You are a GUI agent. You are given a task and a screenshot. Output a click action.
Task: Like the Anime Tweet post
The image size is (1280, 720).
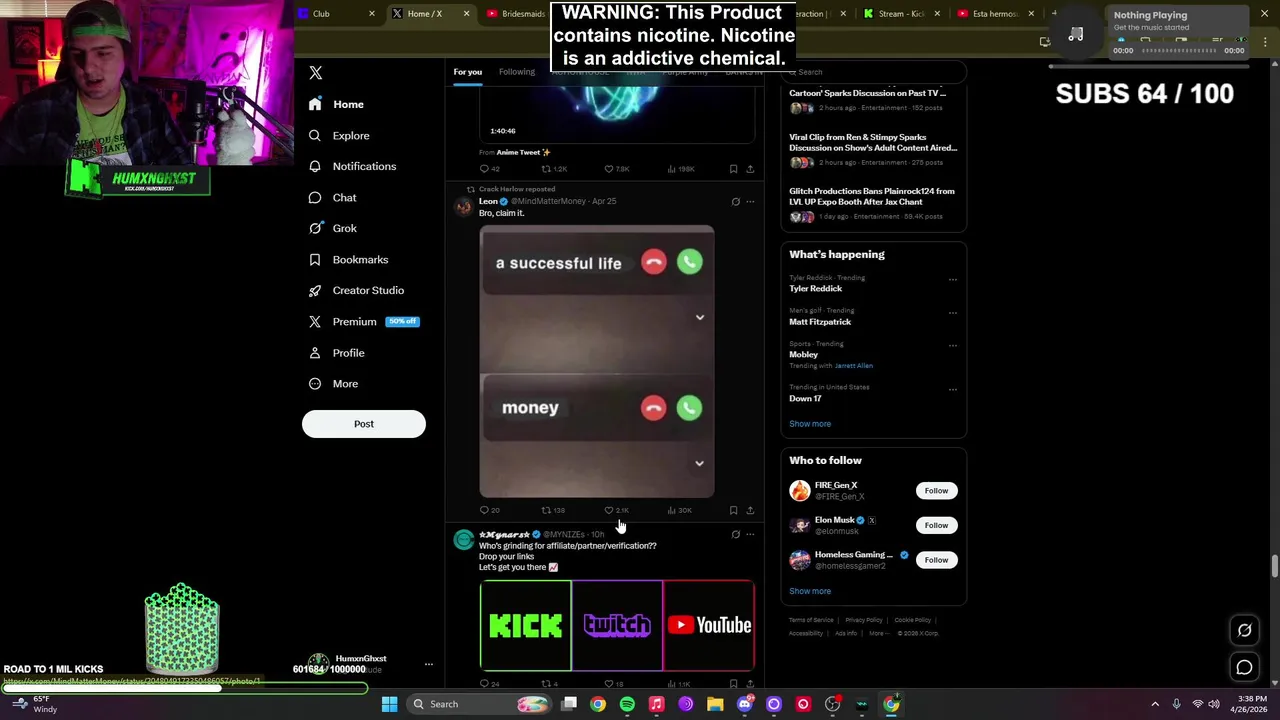click(616, 169)
